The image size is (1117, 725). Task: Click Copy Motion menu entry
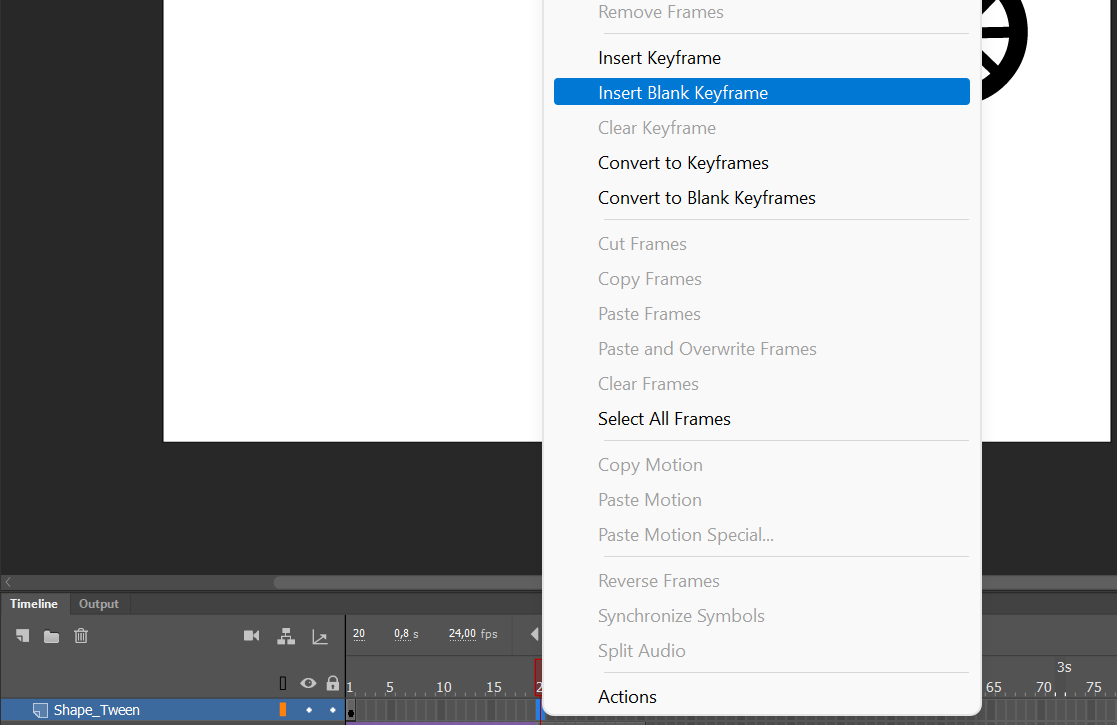pos(762,465)
